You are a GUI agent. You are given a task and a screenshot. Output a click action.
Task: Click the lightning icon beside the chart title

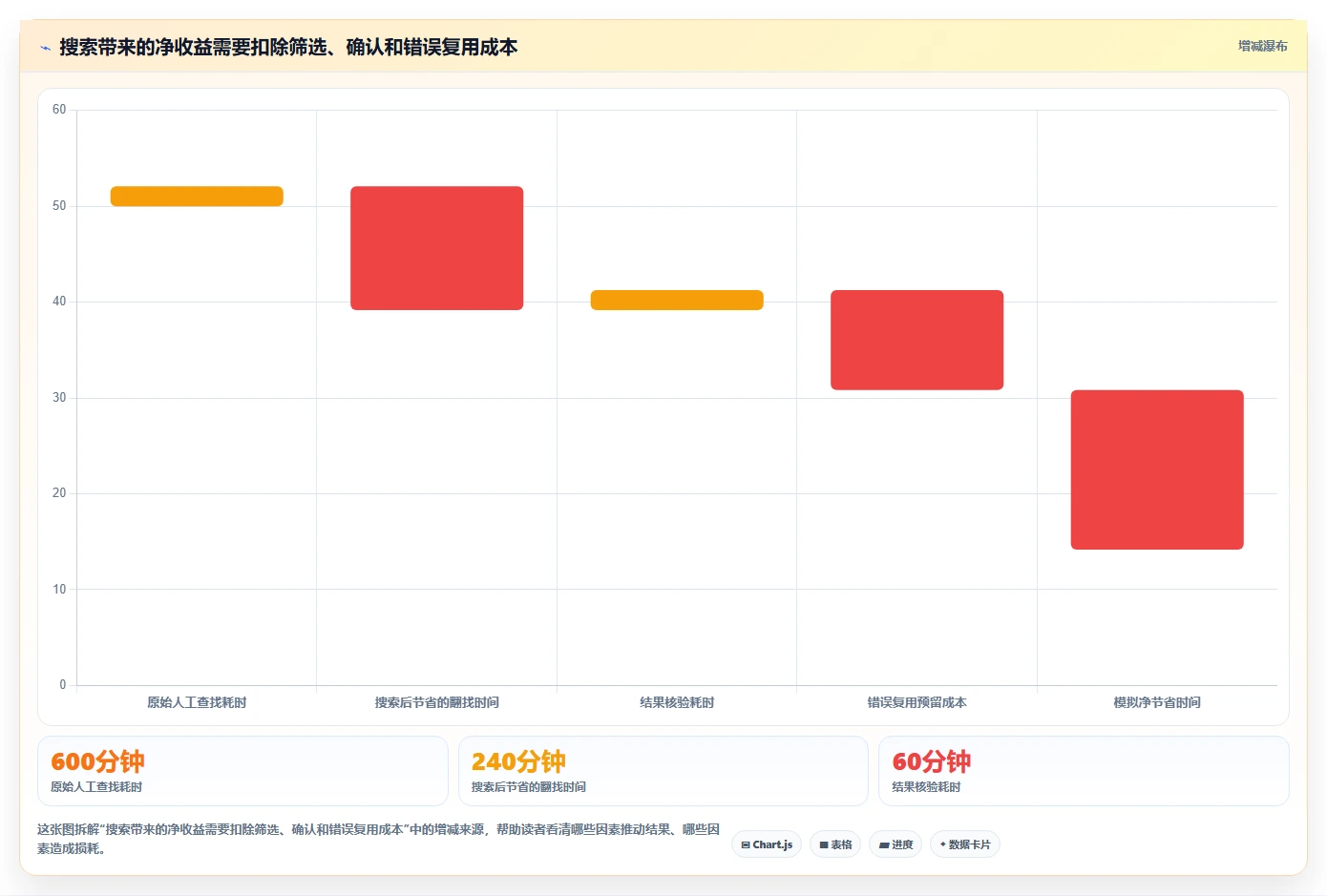[45, 48]
